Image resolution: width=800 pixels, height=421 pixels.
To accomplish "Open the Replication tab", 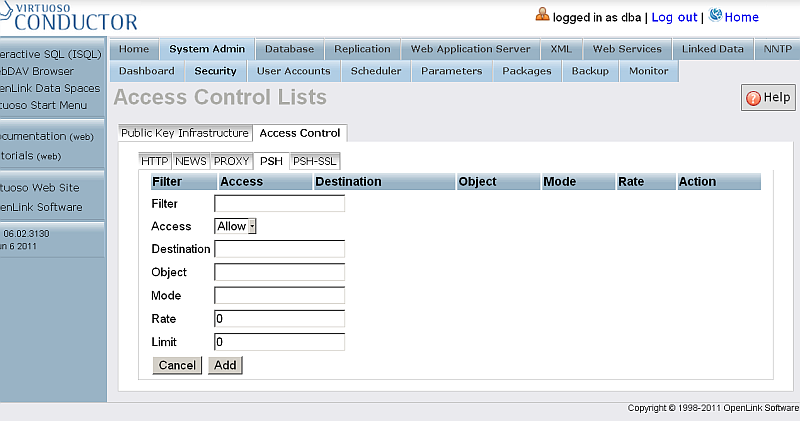I will point(362,49).
